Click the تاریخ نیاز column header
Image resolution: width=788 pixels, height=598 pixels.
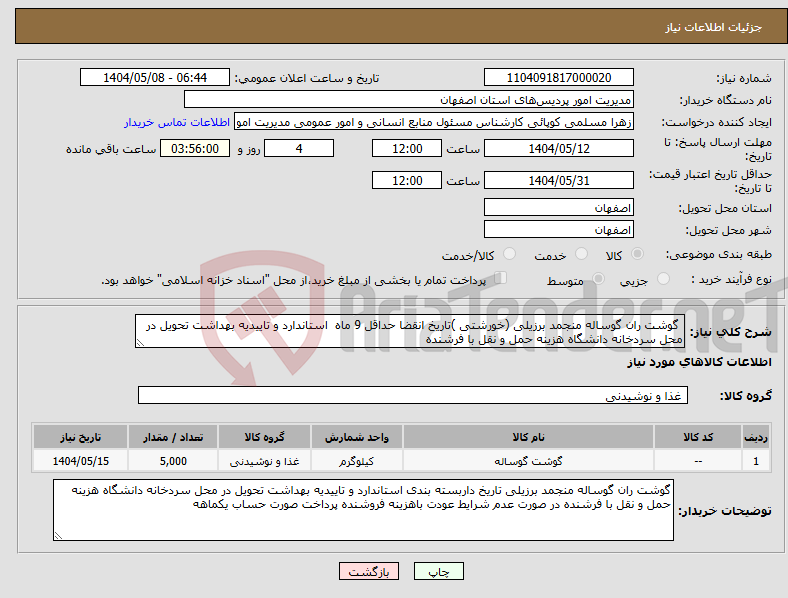(80, 437)
